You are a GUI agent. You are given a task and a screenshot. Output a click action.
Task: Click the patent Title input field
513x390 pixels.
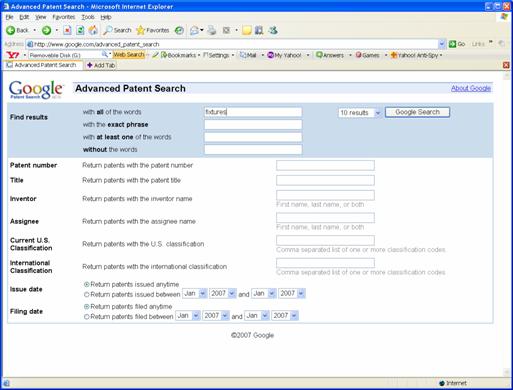tap(325, 180)
